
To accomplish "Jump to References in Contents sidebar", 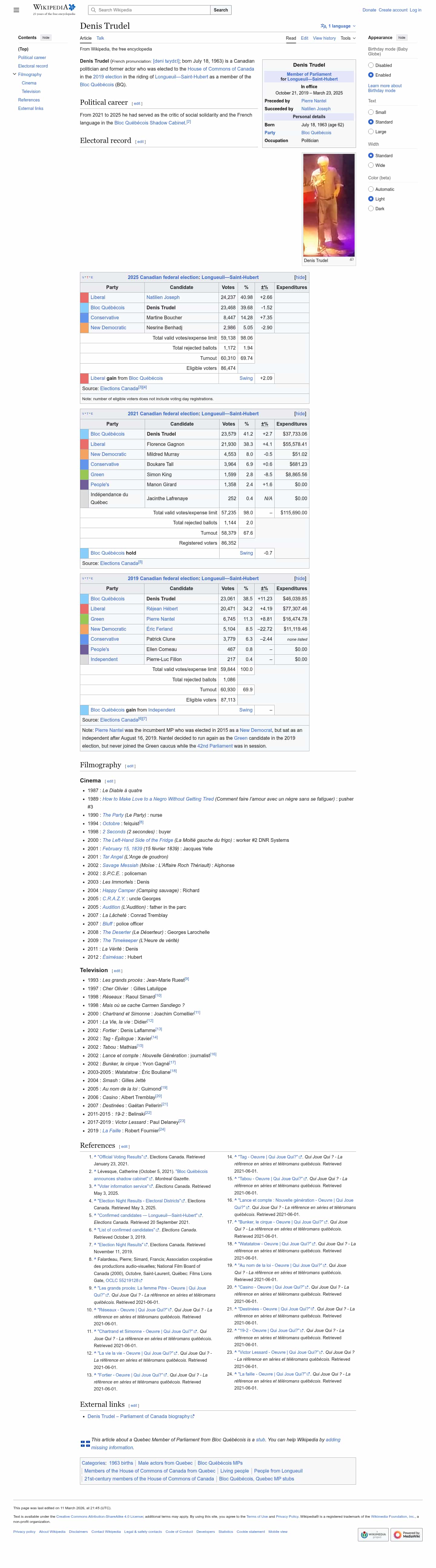I will tap(29, 100).
